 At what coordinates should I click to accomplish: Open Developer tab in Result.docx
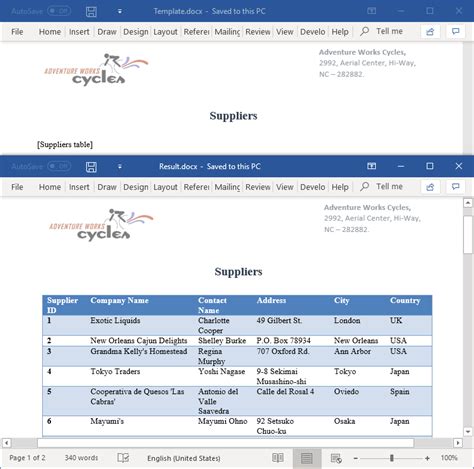tap(312, 187)
